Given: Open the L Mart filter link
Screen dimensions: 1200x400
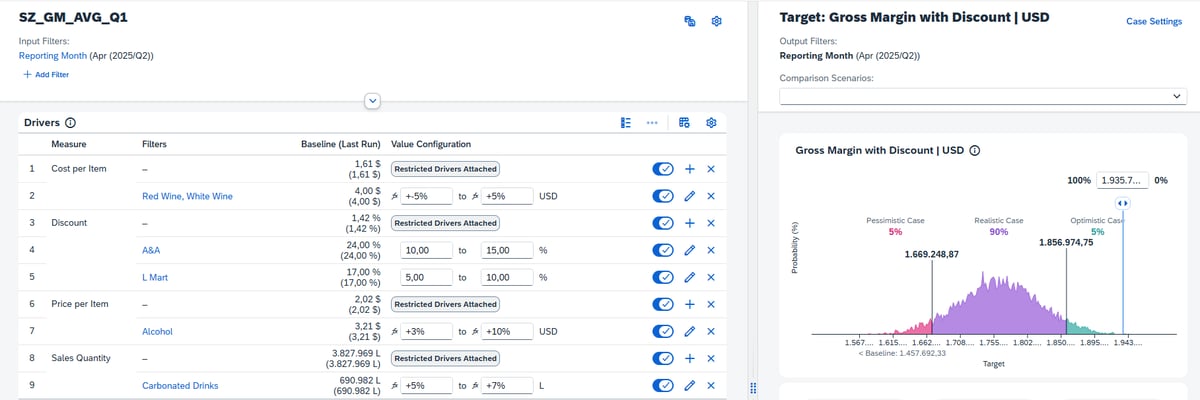Looking at the screenshot, I should tap(157, 277).
